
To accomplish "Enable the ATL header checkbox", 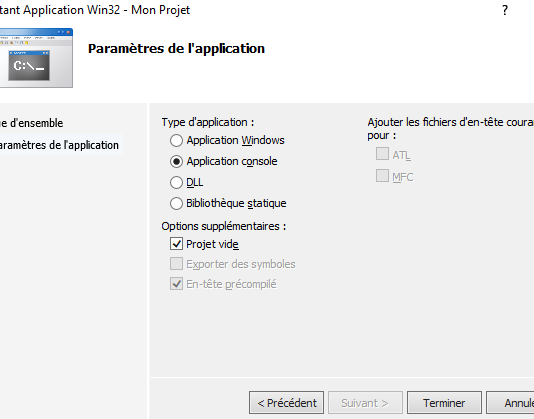I will [382, 154].
